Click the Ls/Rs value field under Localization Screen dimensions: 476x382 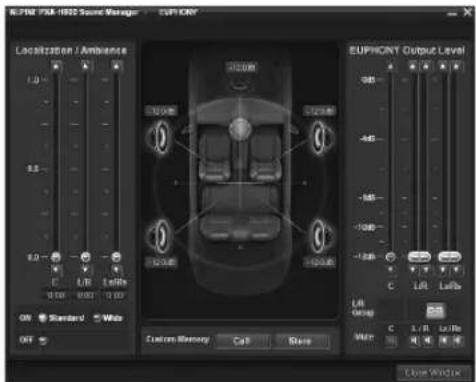click(115, 296)
